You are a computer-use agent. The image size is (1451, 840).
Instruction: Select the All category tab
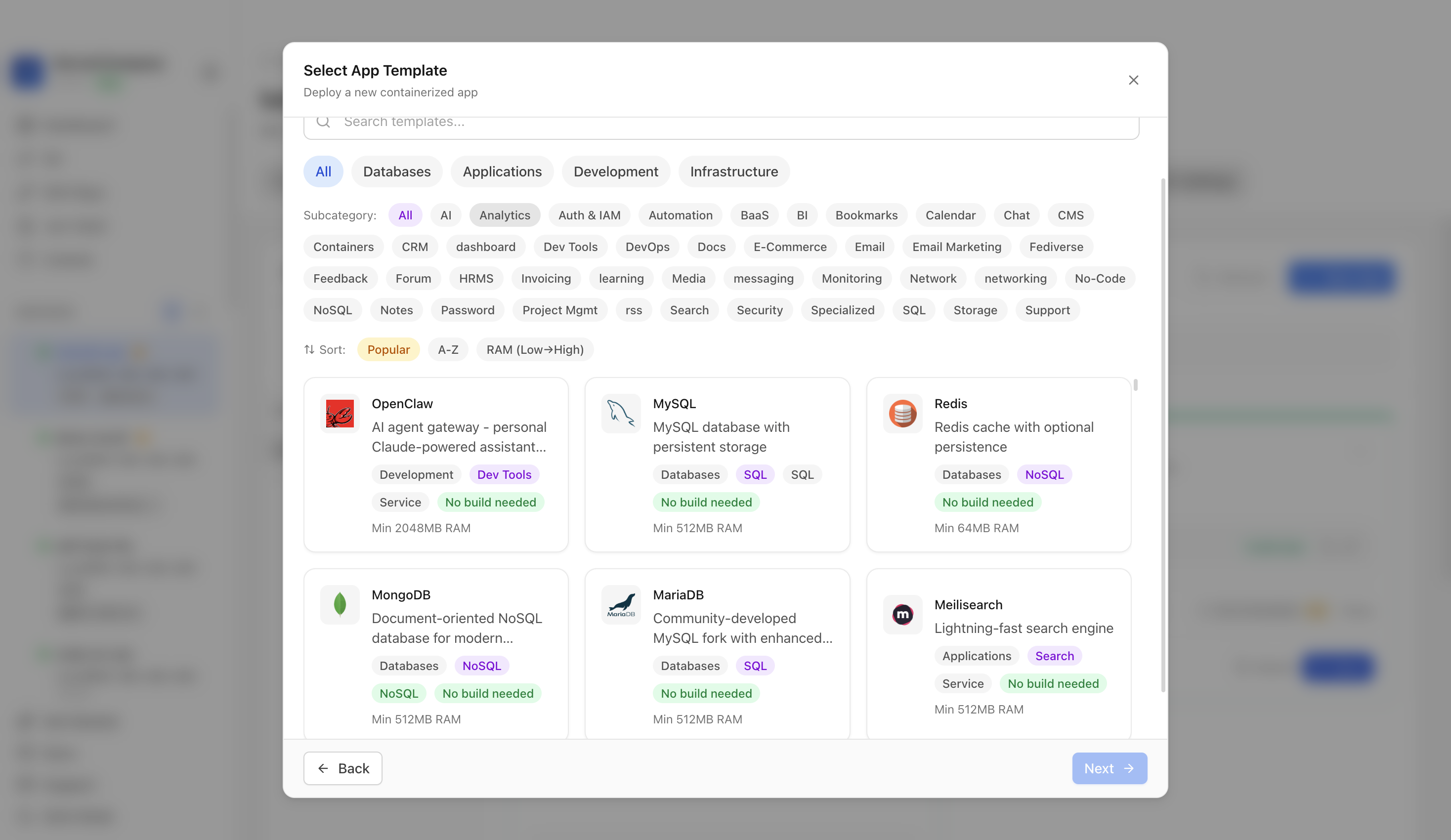[x=323, y=171]
